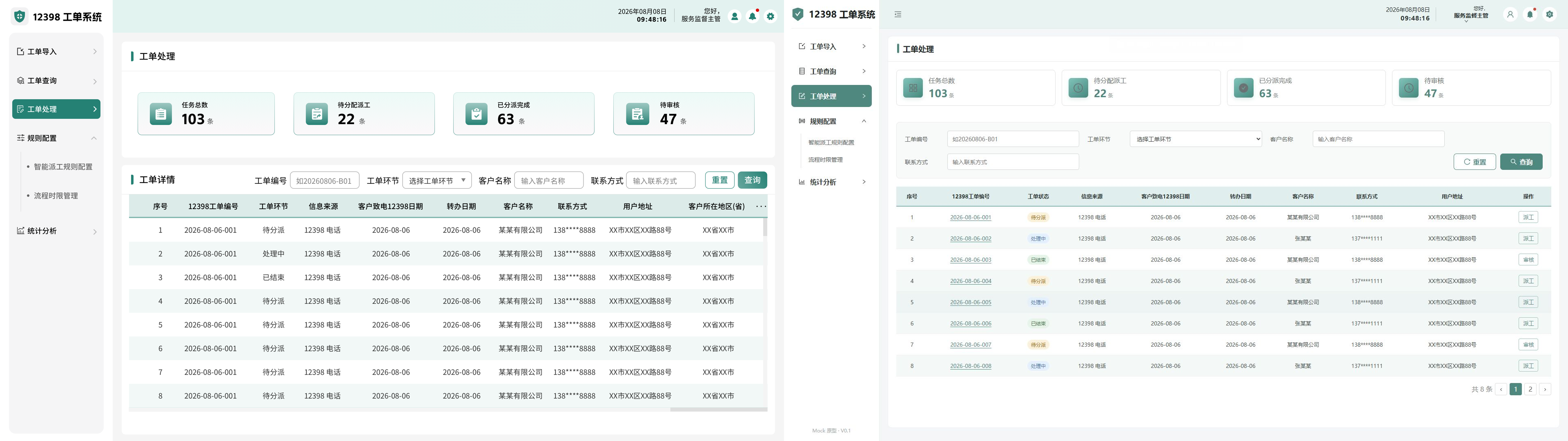Click the 待分配派工 card icon in left view

tap(316, 114)
